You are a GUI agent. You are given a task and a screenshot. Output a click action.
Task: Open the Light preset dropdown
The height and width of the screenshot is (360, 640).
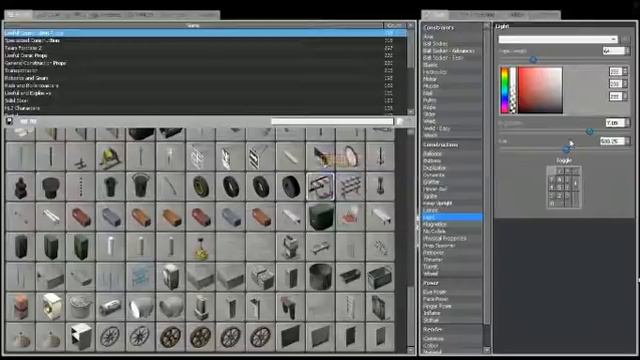pyautogui.click(x=558, y=39)
